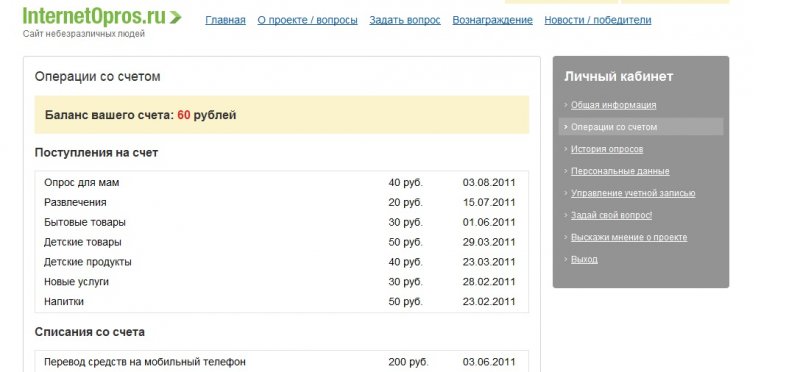
Task: Click Перевод средств на мобильный телефон row
Action: [281, 362]
